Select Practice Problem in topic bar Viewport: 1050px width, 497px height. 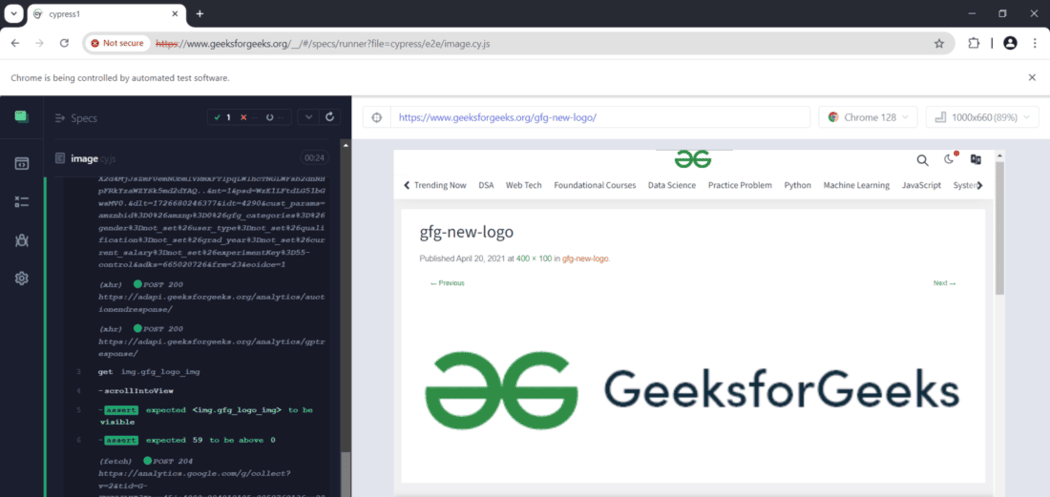click(740, 186)
